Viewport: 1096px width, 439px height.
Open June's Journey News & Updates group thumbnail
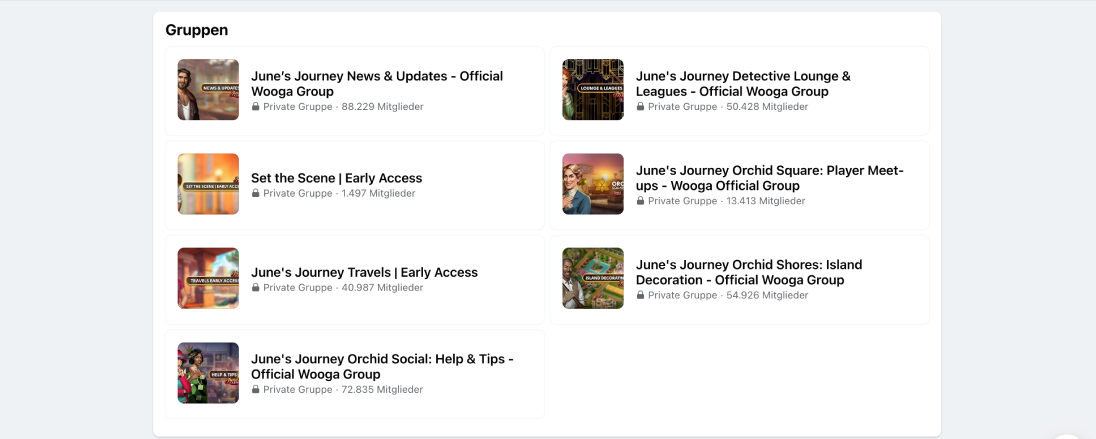click(208, 89)
